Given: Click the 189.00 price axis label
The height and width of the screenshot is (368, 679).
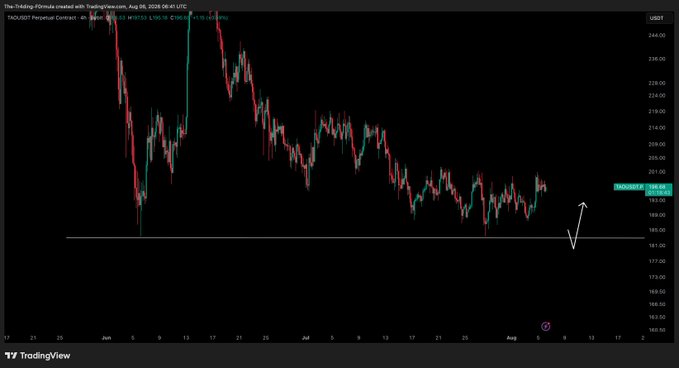Looking at the screenshot, I should (x=656, y=215).
